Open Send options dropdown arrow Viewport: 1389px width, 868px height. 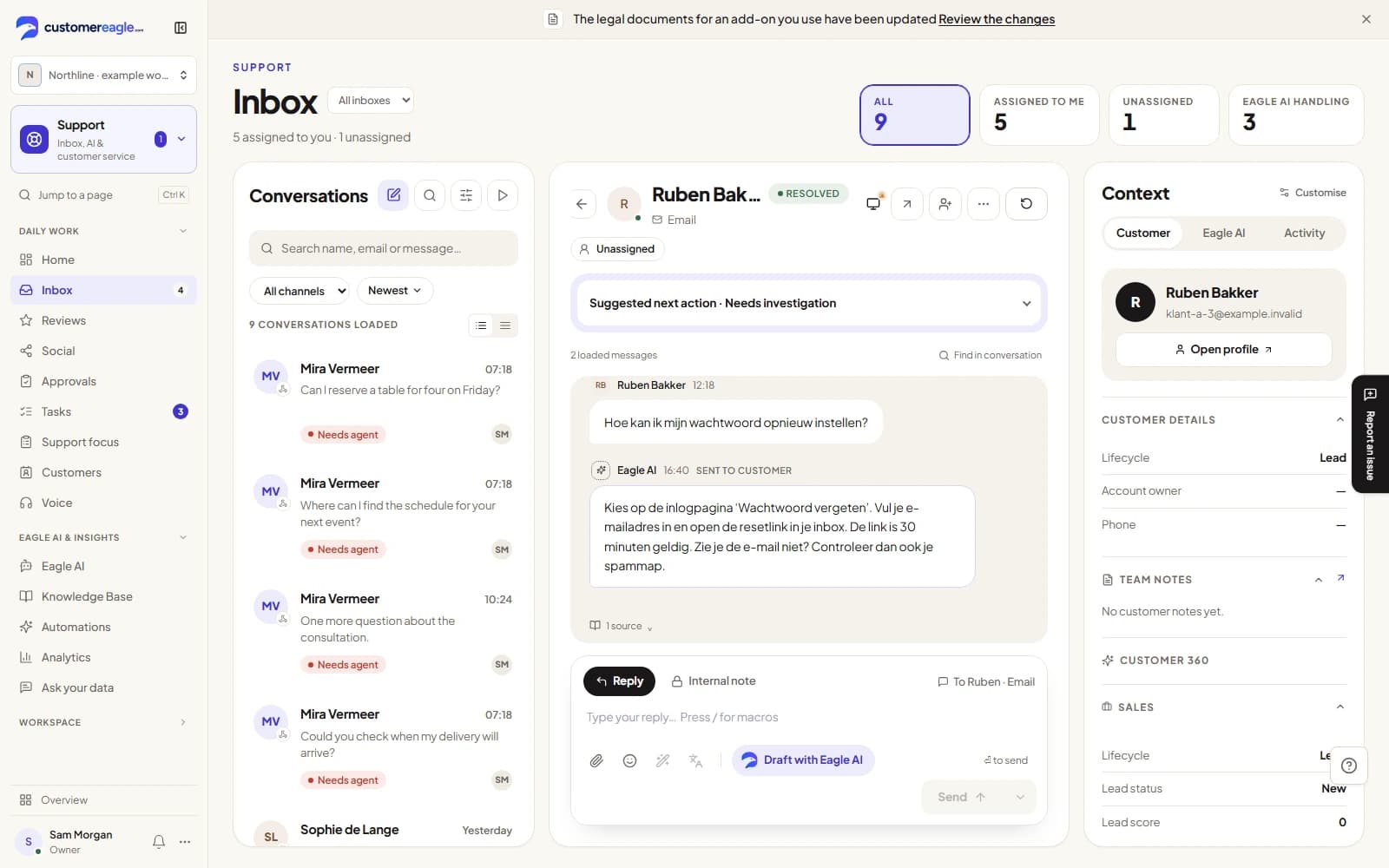[1020, 797]
